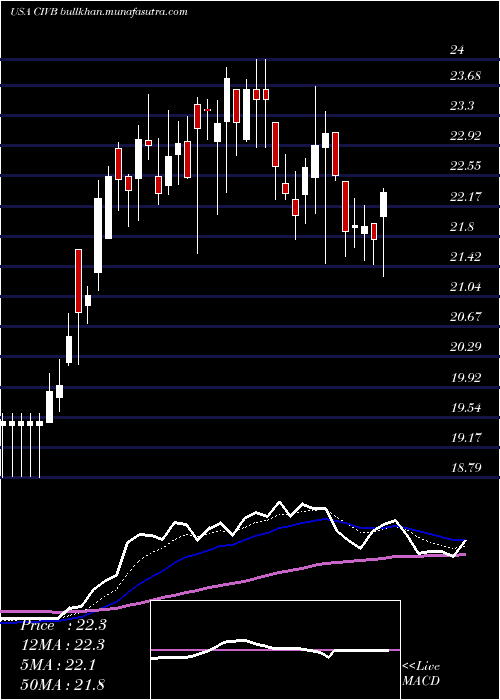This screenshot has width=500, height=700.
Task: Click the 23.68 price axis label
Action: [465, 75]
